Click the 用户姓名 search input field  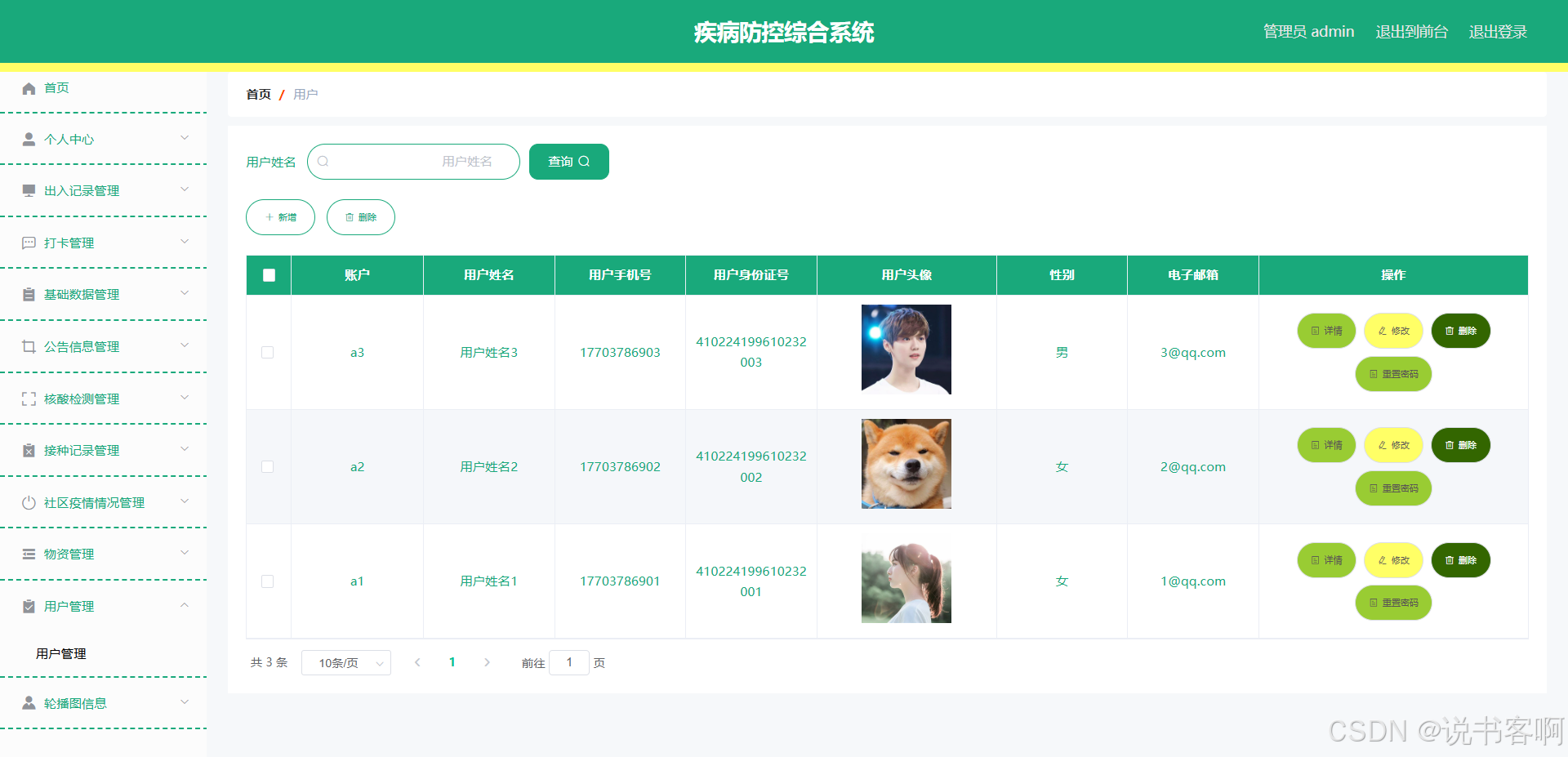click(413, 162)
